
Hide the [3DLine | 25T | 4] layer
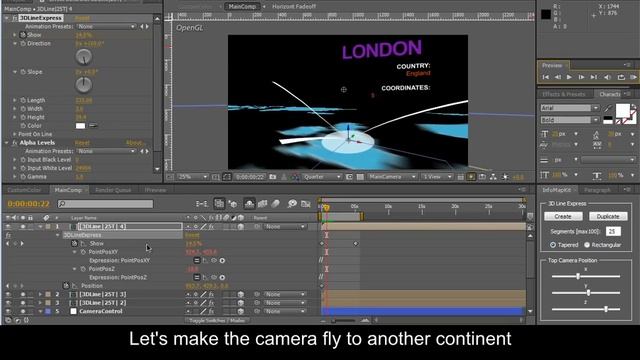(x=8, y=227)
